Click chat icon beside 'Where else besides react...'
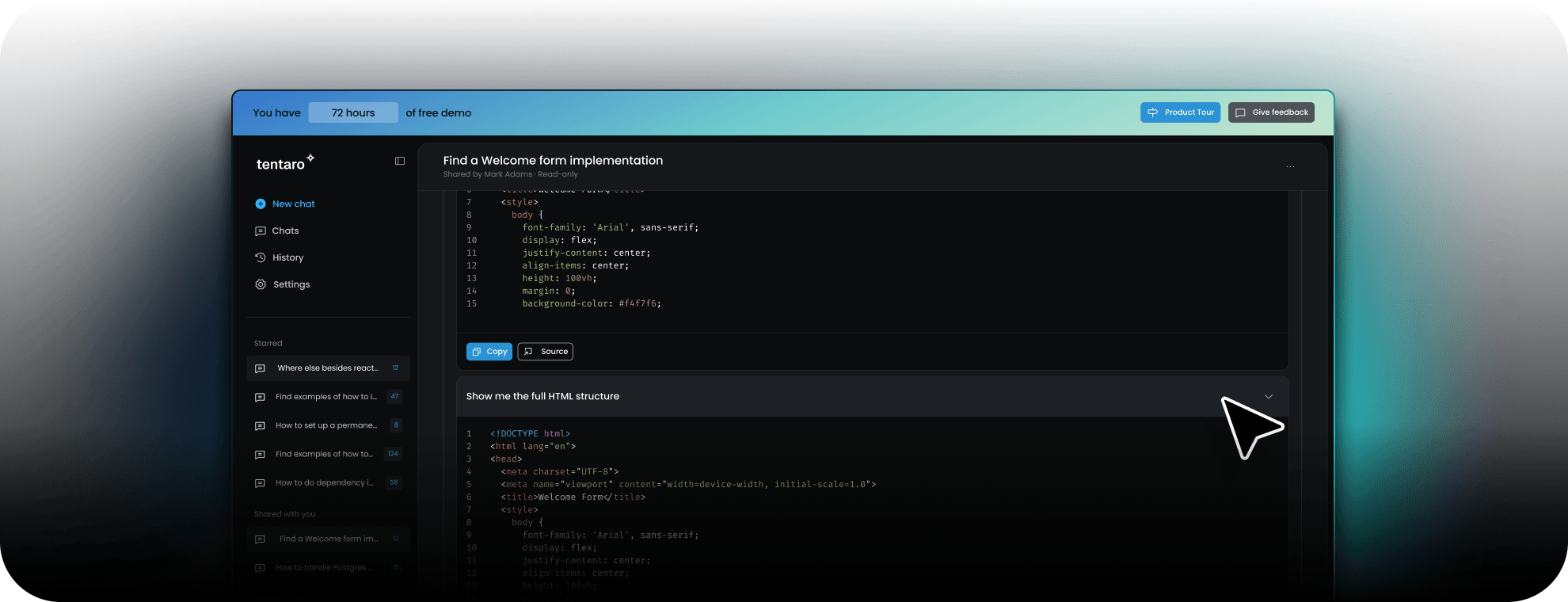 point(260,368)
